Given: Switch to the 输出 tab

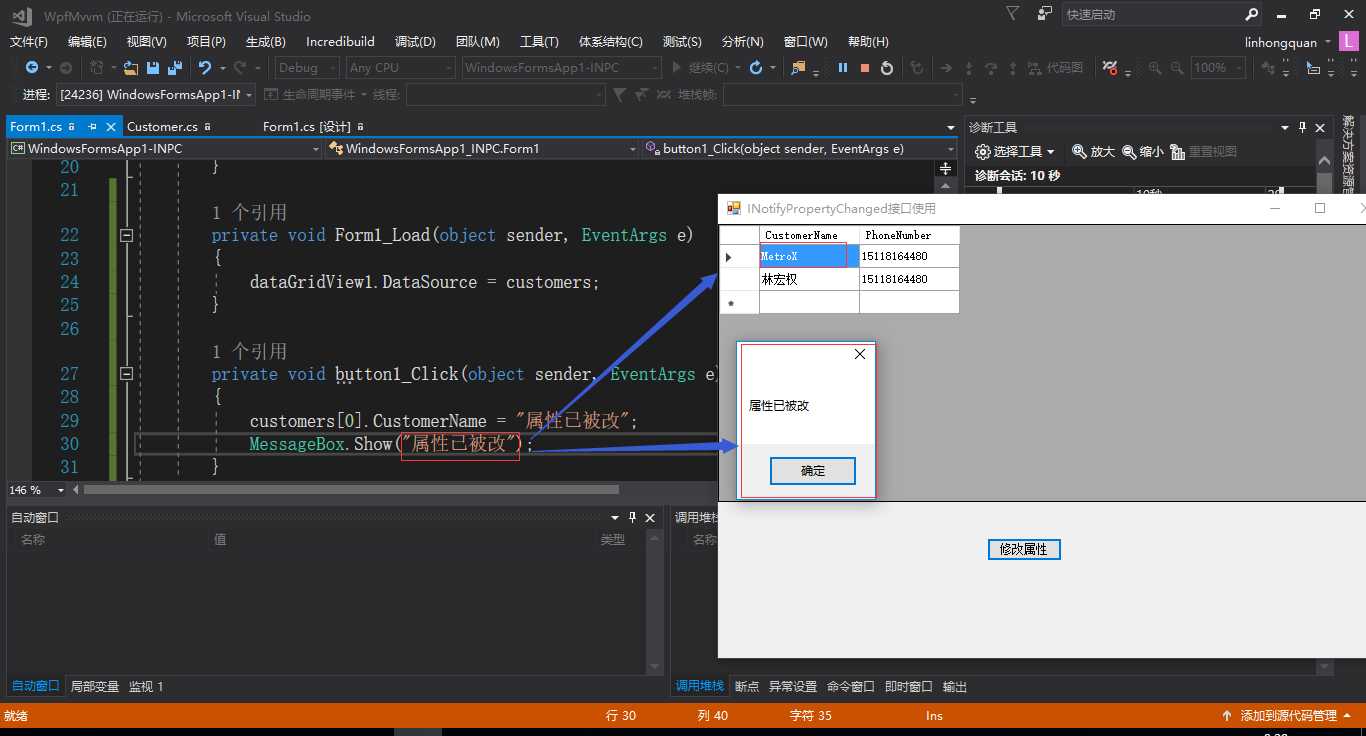Looking at the screenshot, I should click(x=955, y=686).
